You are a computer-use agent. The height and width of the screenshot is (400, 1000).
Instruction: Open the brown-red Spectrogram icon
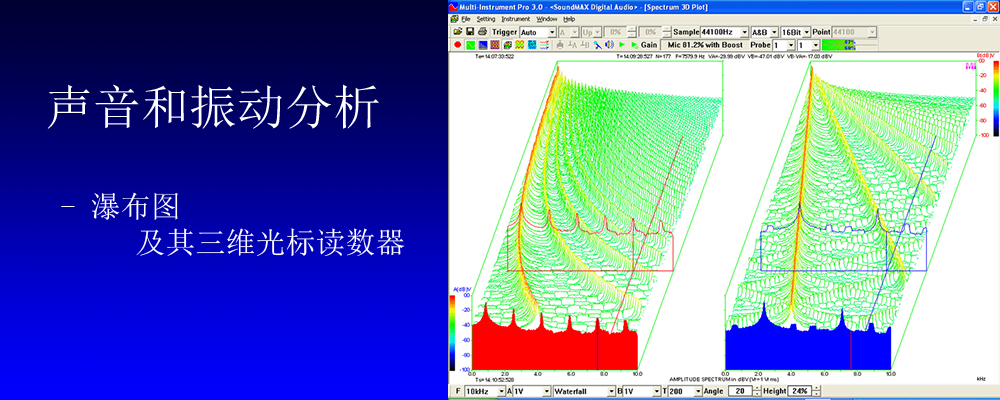click(495, 45)
